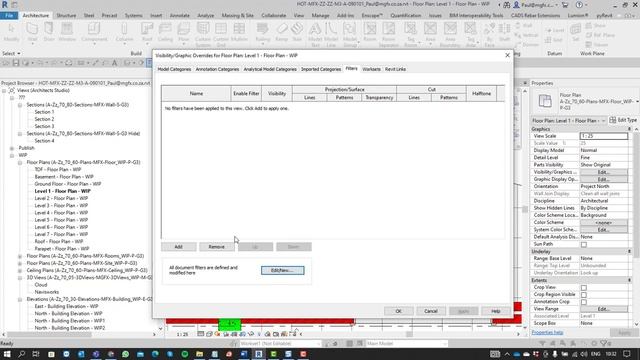Viewport: 640px width, 360px height.
Task: Select the Roof tool in the ribbon
Action: pyautogui.click(x=147, y=32)
